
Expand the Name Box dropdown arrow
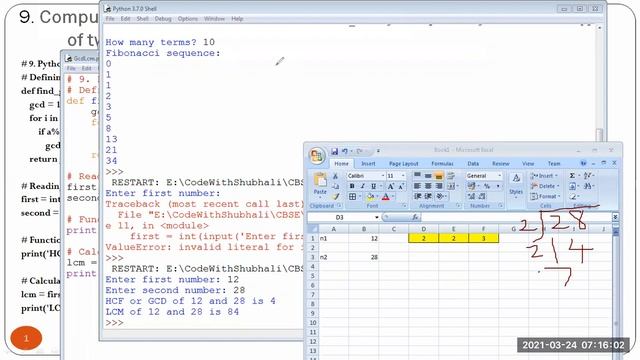[x=376, y=217]
